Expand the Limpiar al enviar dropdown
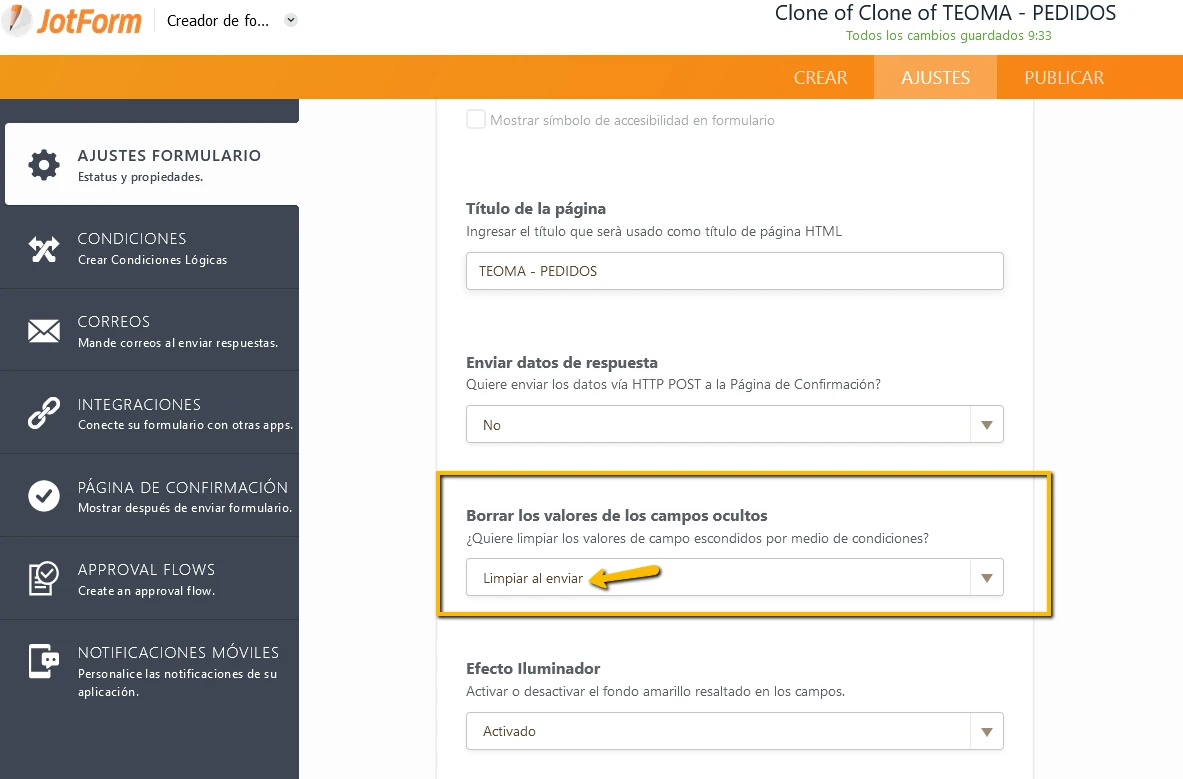This screenshot has width=1183, height=779. 986,577
